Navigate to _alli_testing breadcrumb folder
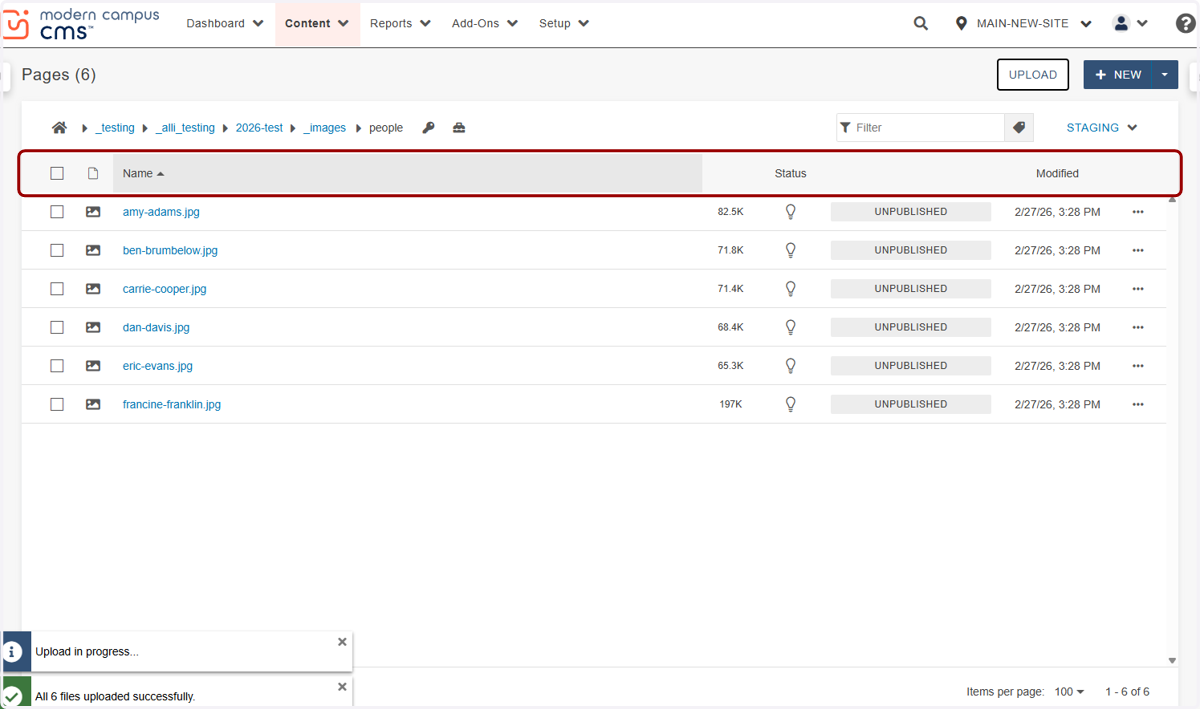 [185, 128]
